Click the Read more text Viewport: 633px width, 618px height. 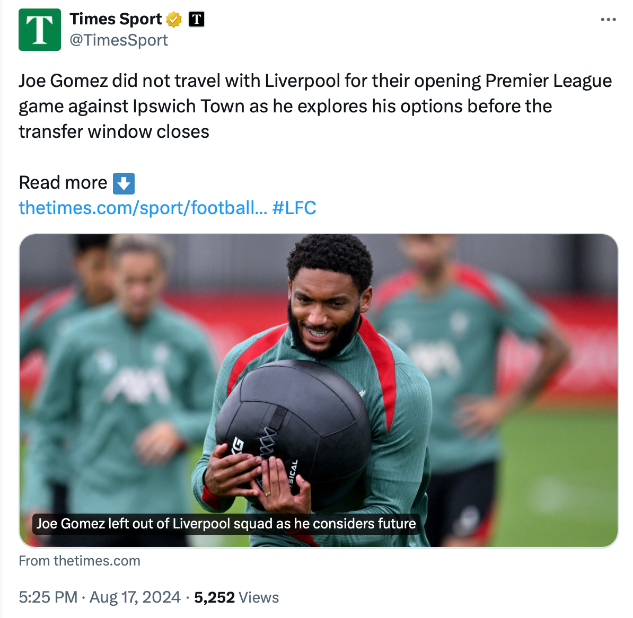click(x=63, y=183)
